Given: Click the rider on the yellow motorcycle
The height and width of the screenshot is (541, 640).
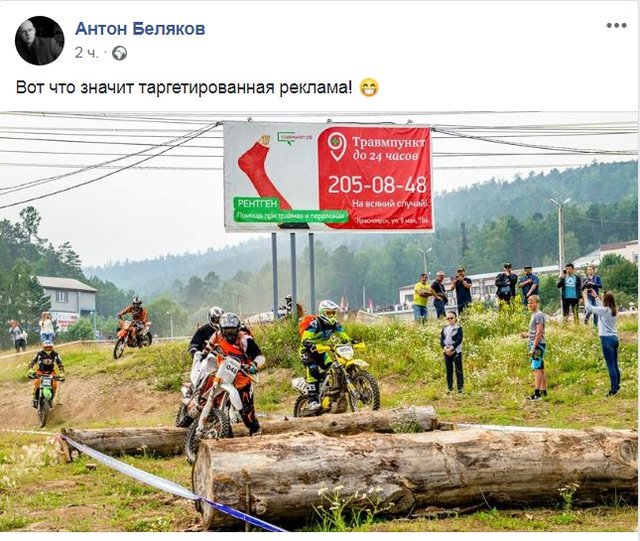Looking at the screenshot, I should 322,347.
